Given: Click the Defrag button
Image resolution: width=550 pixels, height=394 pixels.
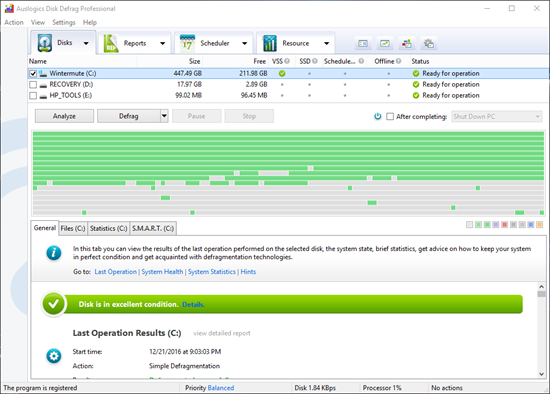Looking at the screenshot, I should (129, 116).
